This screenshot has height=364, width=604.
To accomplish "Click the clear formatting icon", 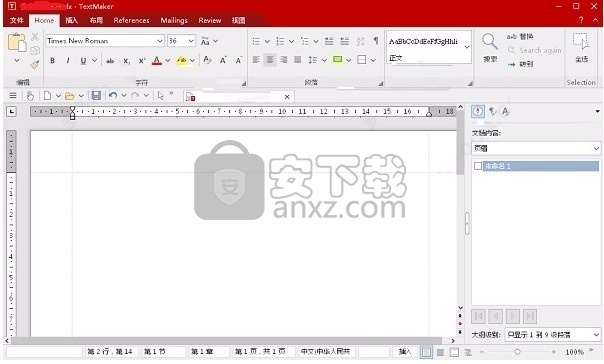I will click(x=207, y=60).
